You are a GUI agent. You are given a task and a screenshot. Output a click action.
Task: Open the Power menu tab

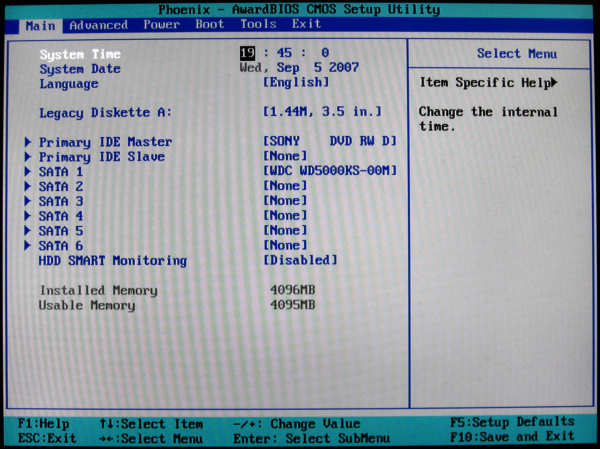(x=161, y=25)
